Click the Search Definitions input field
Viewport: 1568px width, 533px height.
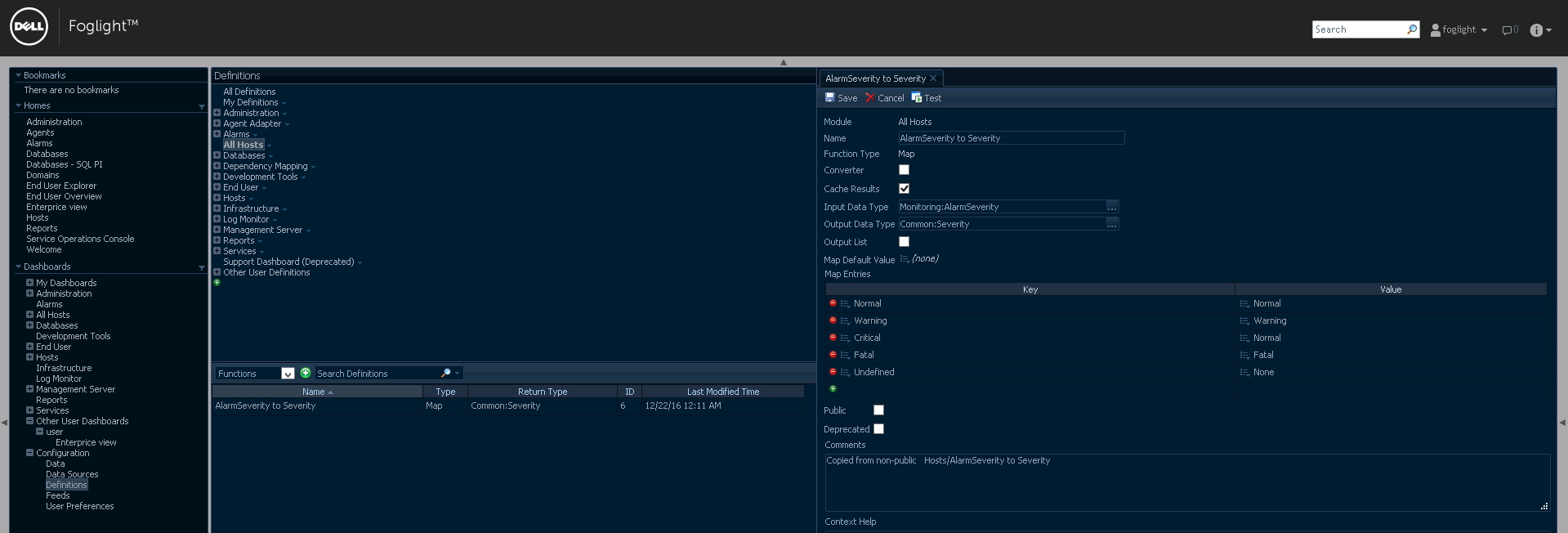click(377, 374)
